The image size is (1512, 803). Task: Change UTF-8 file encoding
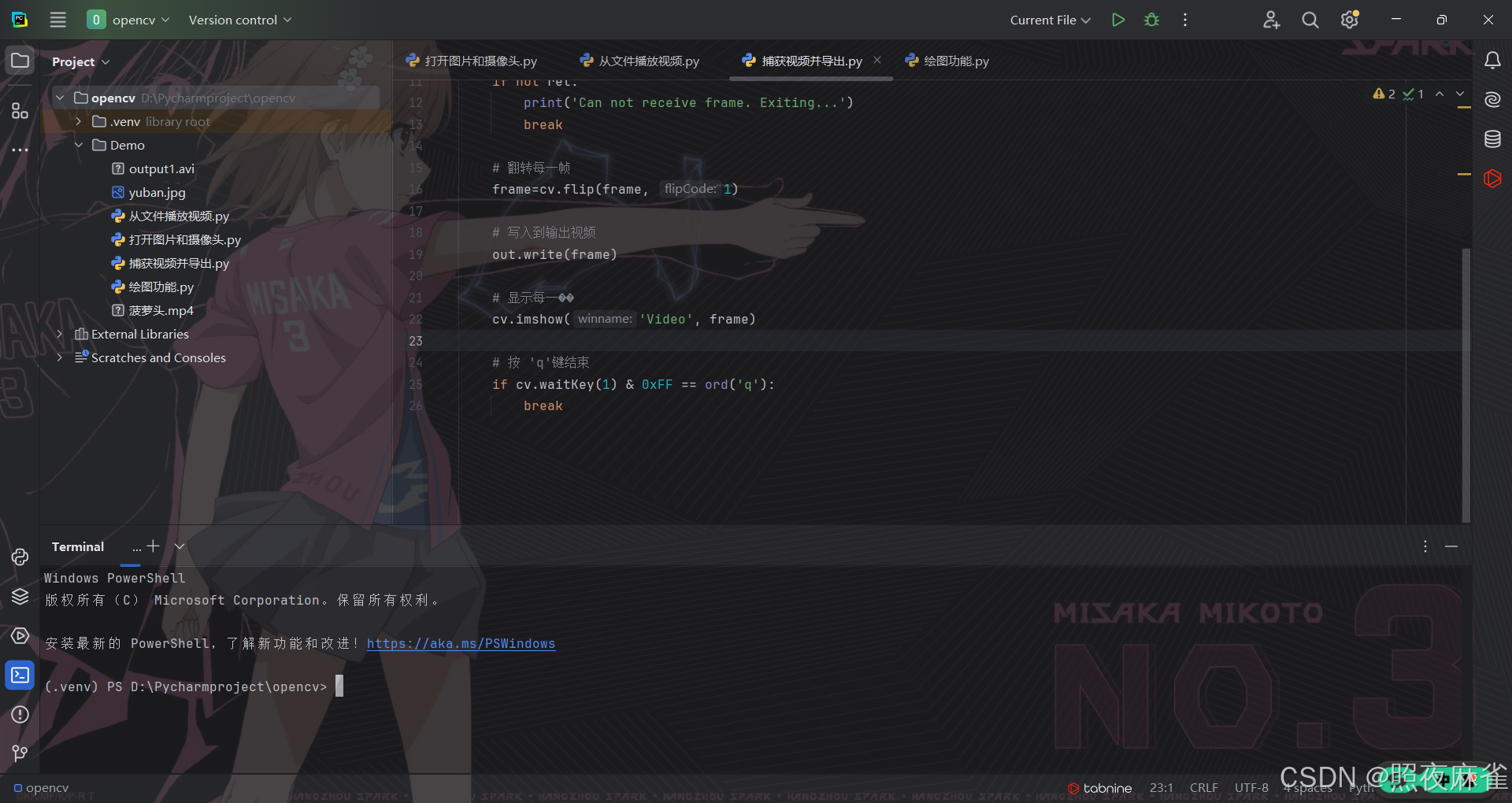point(1251,788)
